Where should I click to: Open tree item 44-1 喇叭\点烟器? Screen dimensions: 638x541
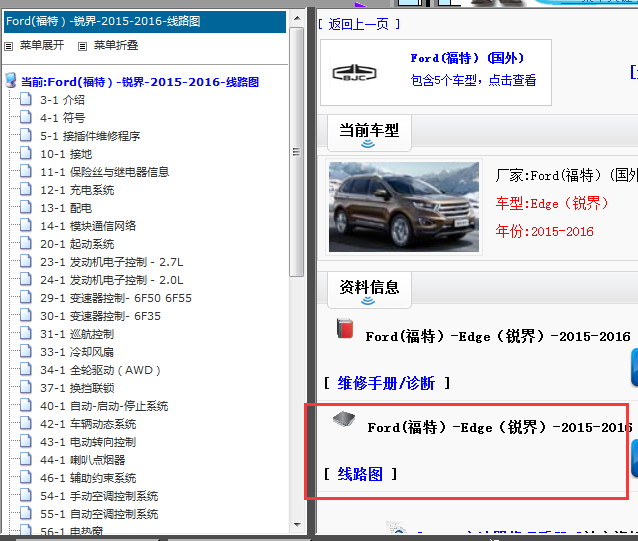[x=82, y=460]
